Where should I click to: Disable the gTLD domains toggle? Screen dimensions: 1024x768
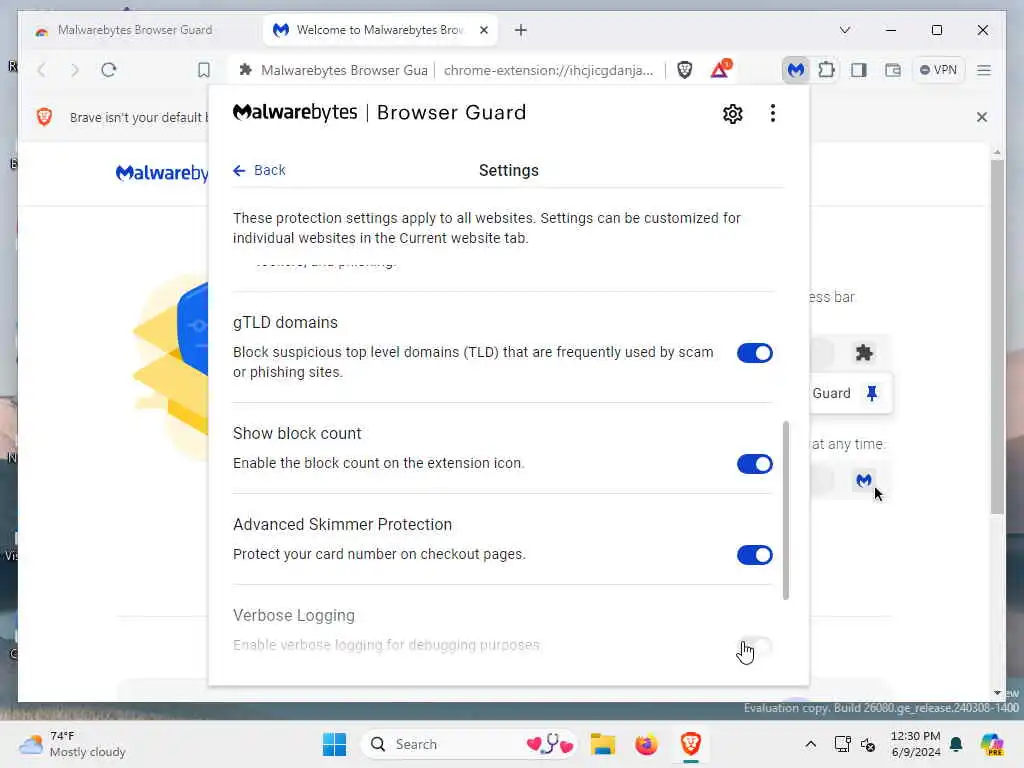click(x=754, y=353)
